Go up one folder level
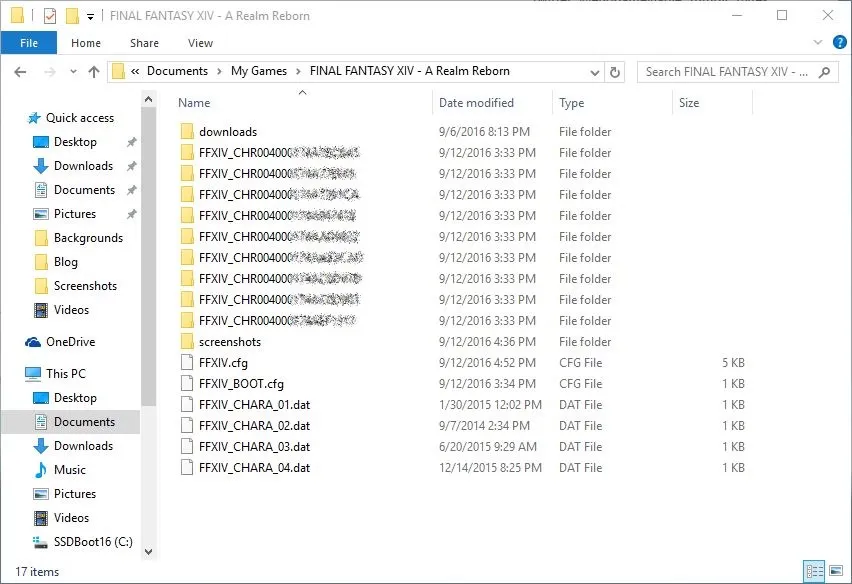The height and width of the screenshot is (584, 852). tap(94, 72)
